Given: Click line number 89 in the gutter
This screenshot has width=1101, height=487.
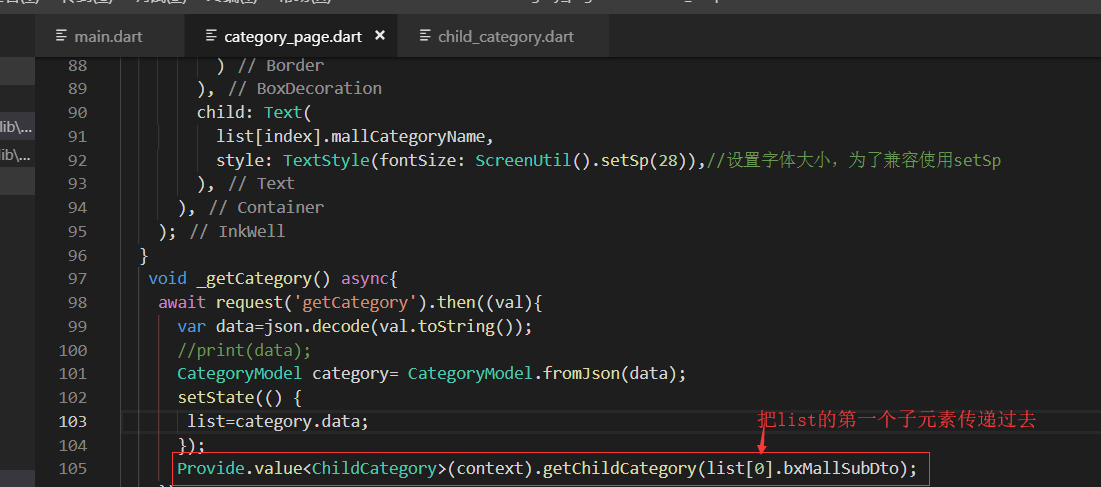Looking at the screenshot, I should 78,89.
